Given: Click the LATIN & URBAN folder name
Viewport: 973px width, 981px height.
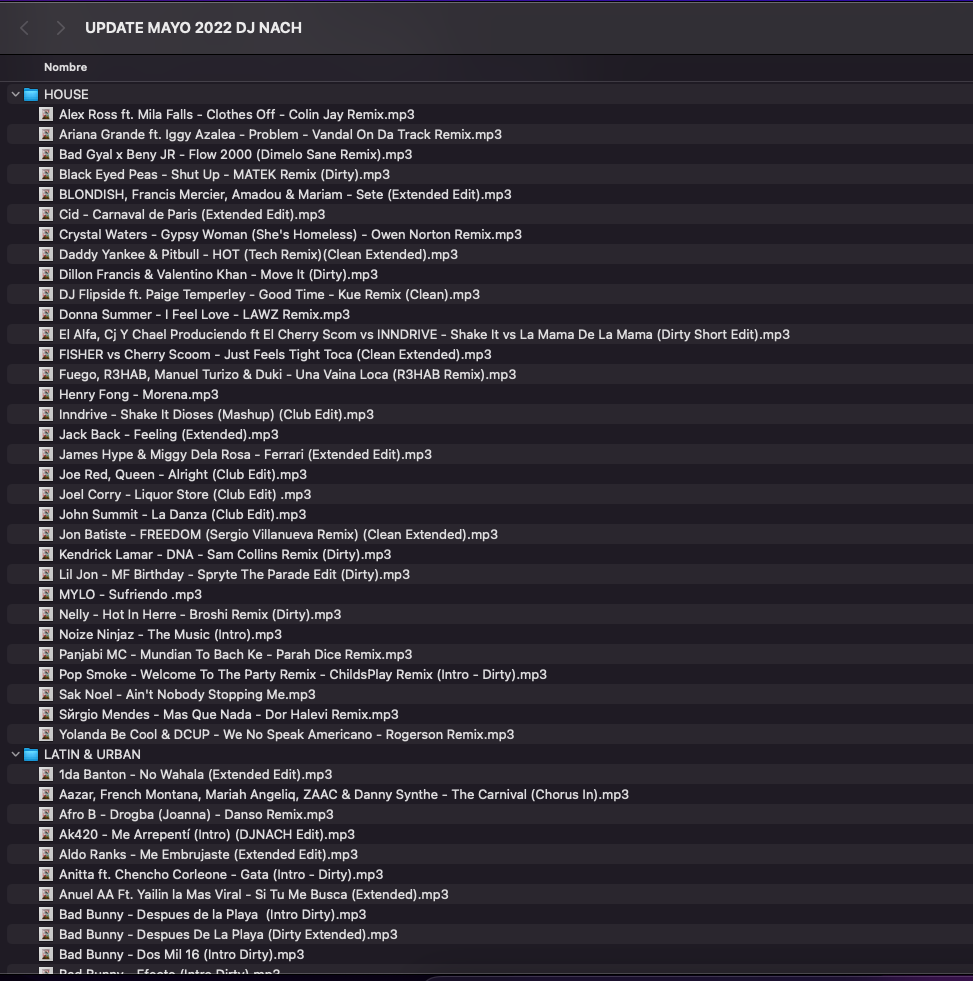Looking at the screenshot, I should point(92,755).
